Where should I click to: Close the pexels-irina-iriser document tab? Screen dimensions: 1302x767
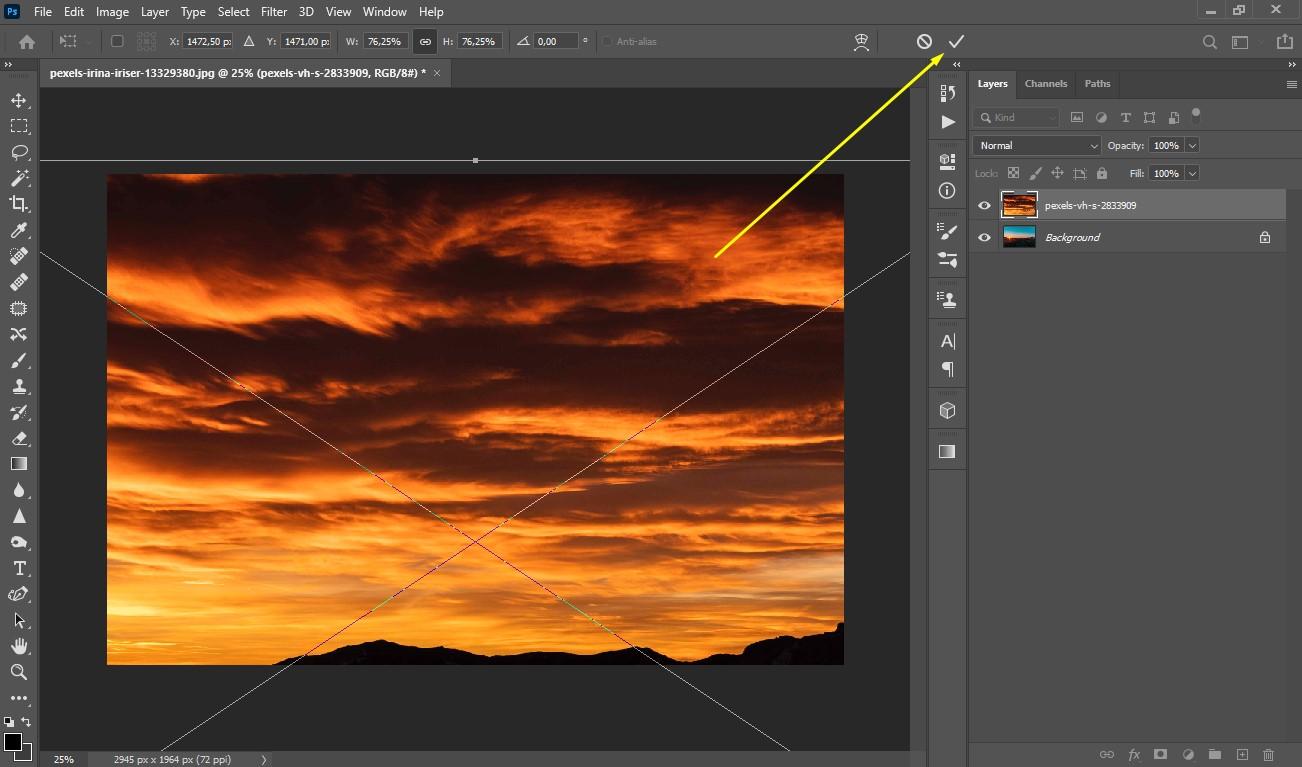click(x=437, y=73)
